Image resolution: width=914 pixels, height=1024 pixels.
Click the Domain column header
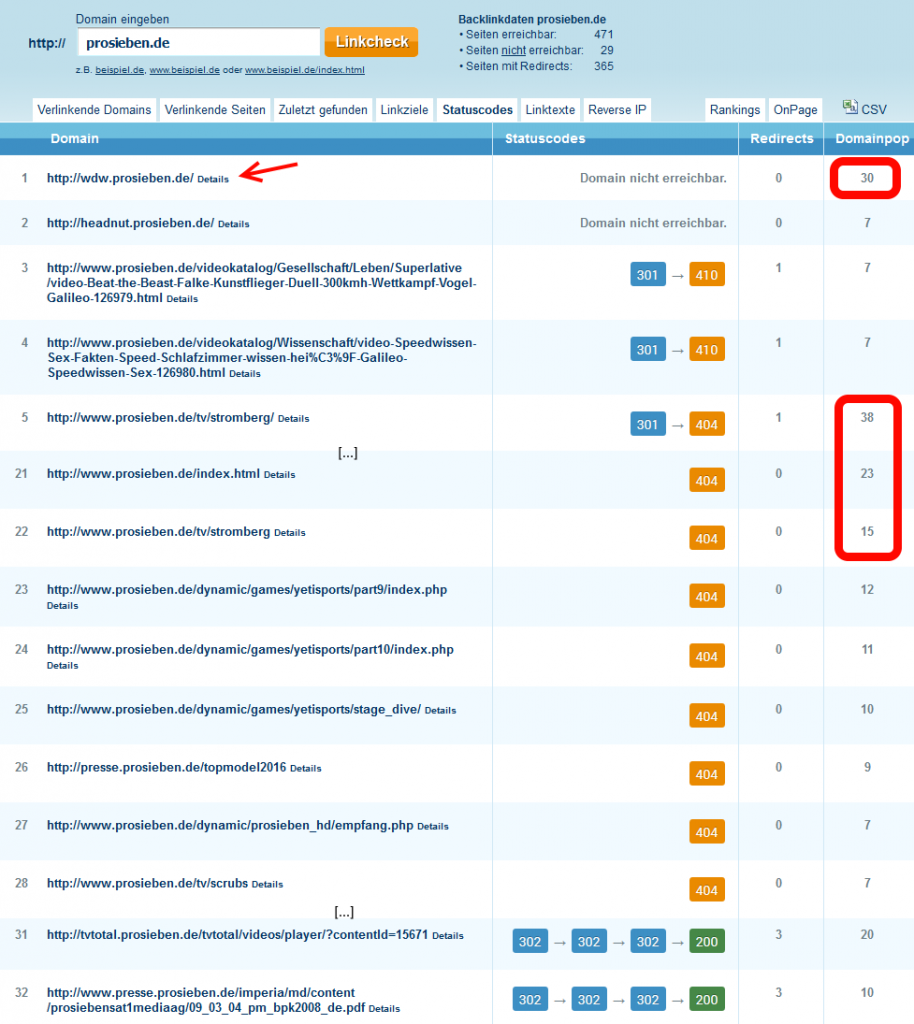pos(75,138)
